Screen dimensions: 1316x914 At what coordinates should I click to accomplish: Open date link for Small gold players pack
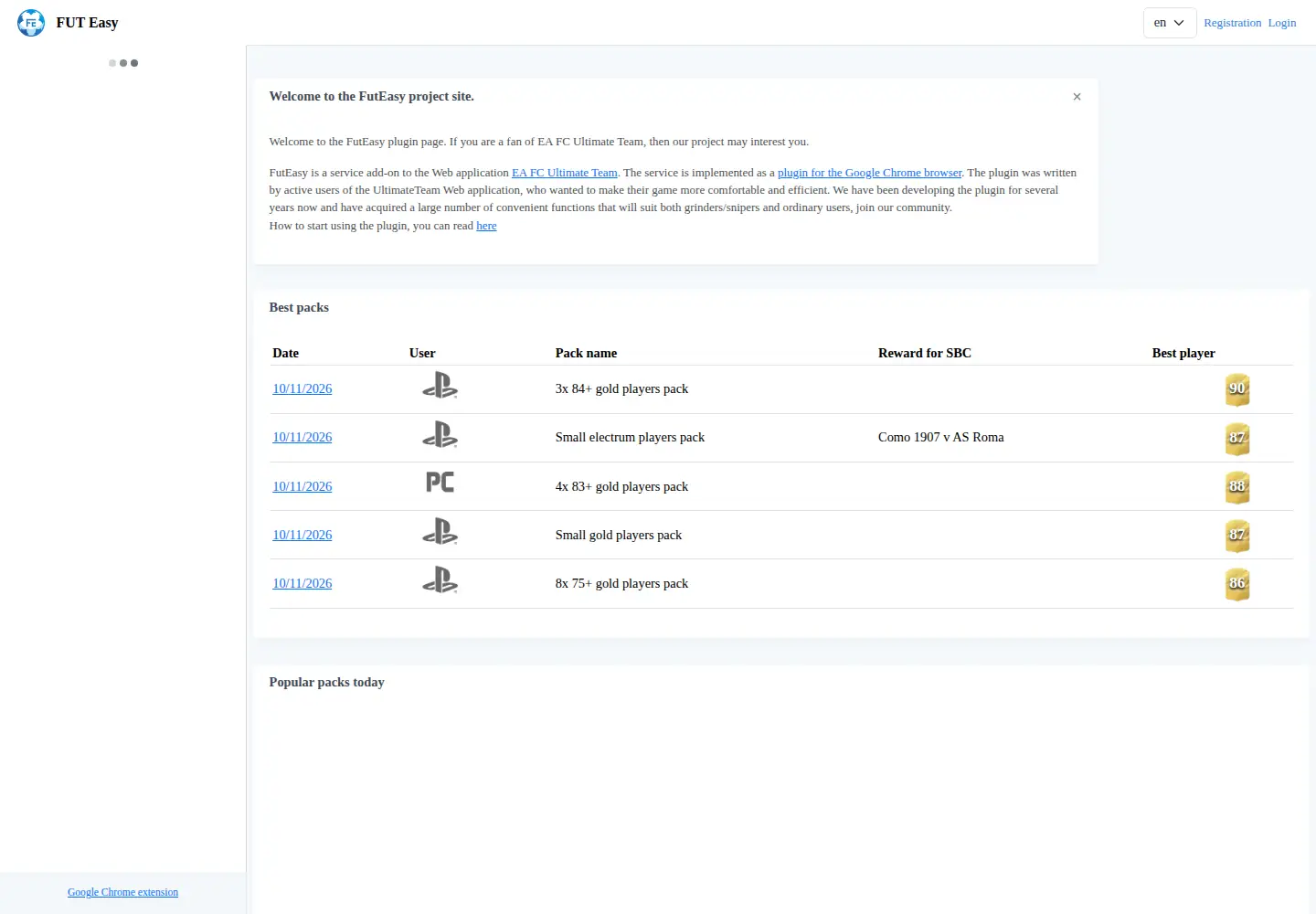tap(302, 535)
